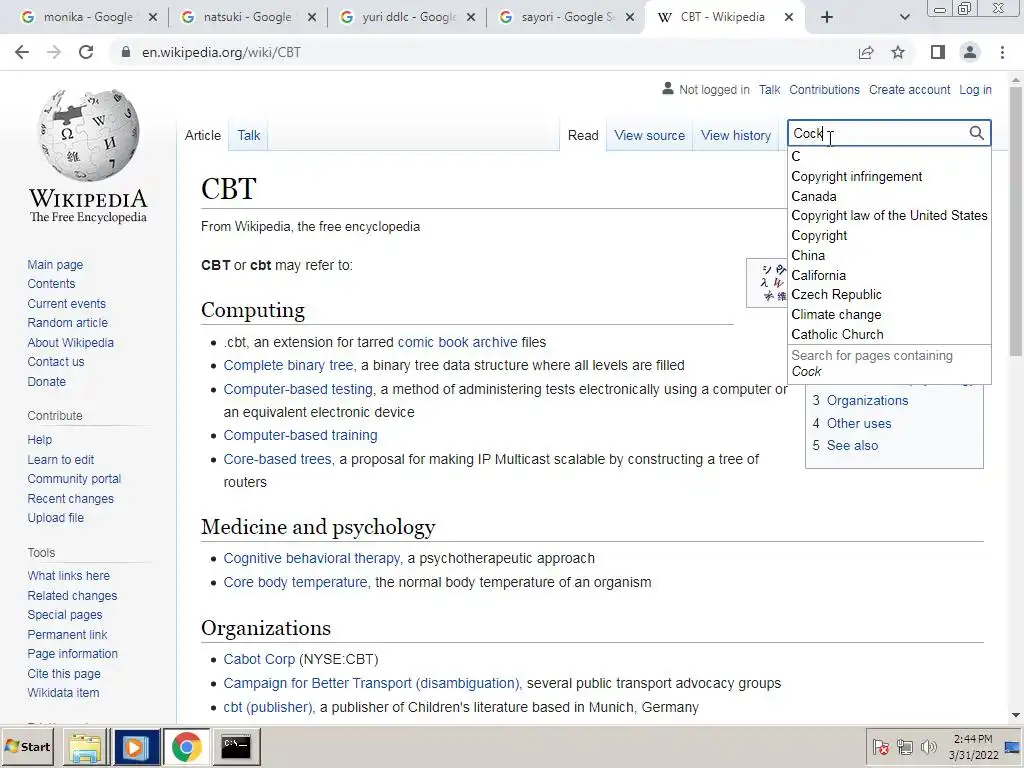Choose the Catholic Church suggestion
This screenshot has width=1024, height=768.
coord(889,334)
